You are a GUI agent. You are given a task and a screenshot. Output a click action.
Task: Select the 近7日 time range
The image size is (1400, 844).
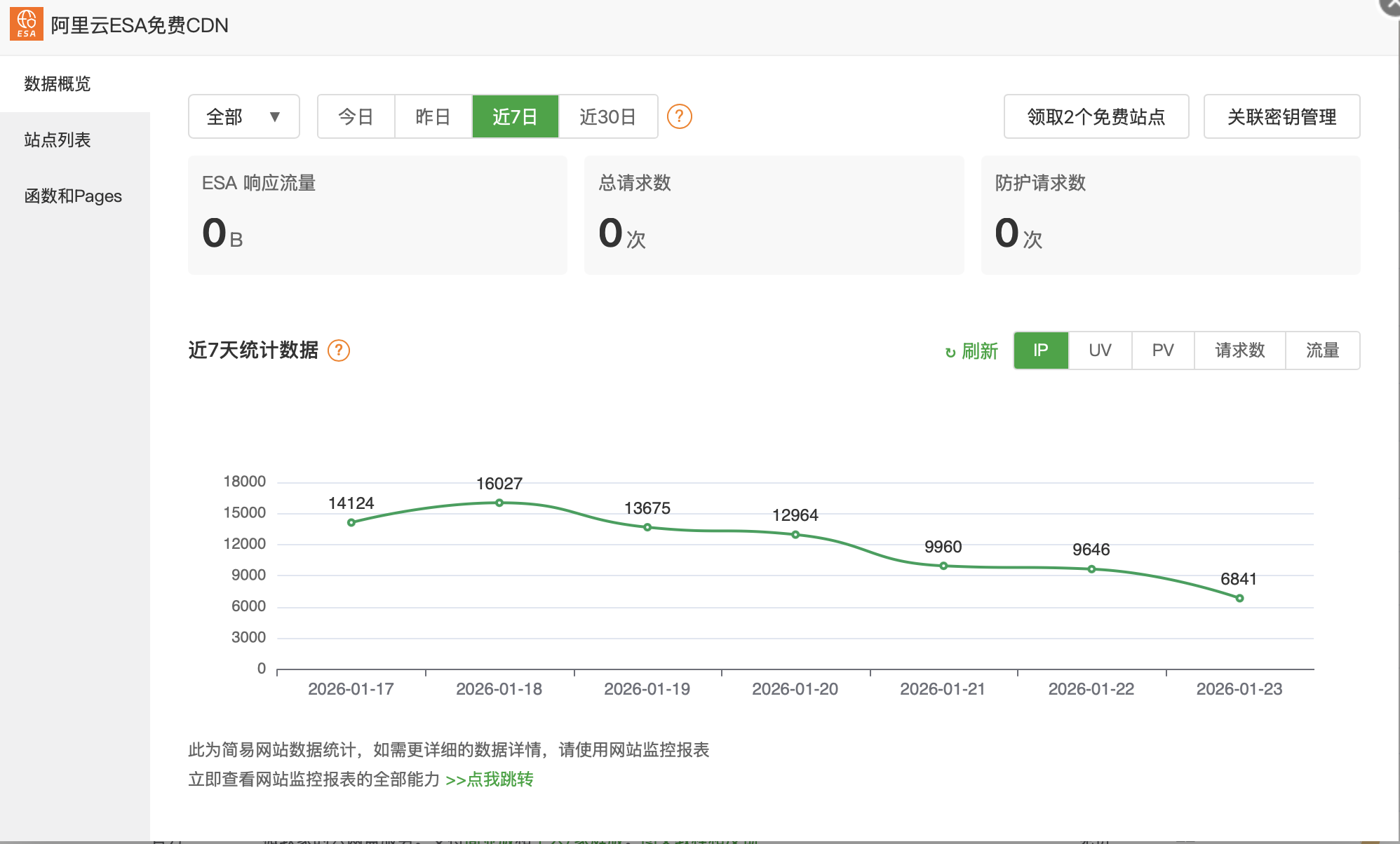515,116
